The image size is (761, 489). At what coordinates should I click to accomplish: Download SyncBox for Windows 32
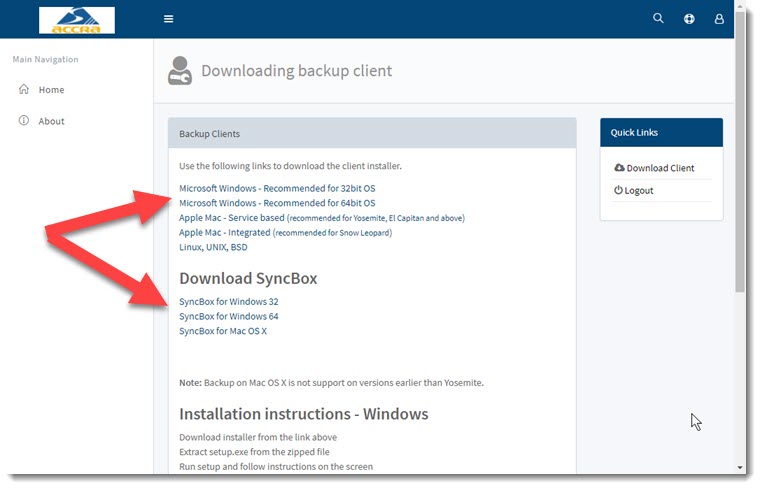pos(228,302)
